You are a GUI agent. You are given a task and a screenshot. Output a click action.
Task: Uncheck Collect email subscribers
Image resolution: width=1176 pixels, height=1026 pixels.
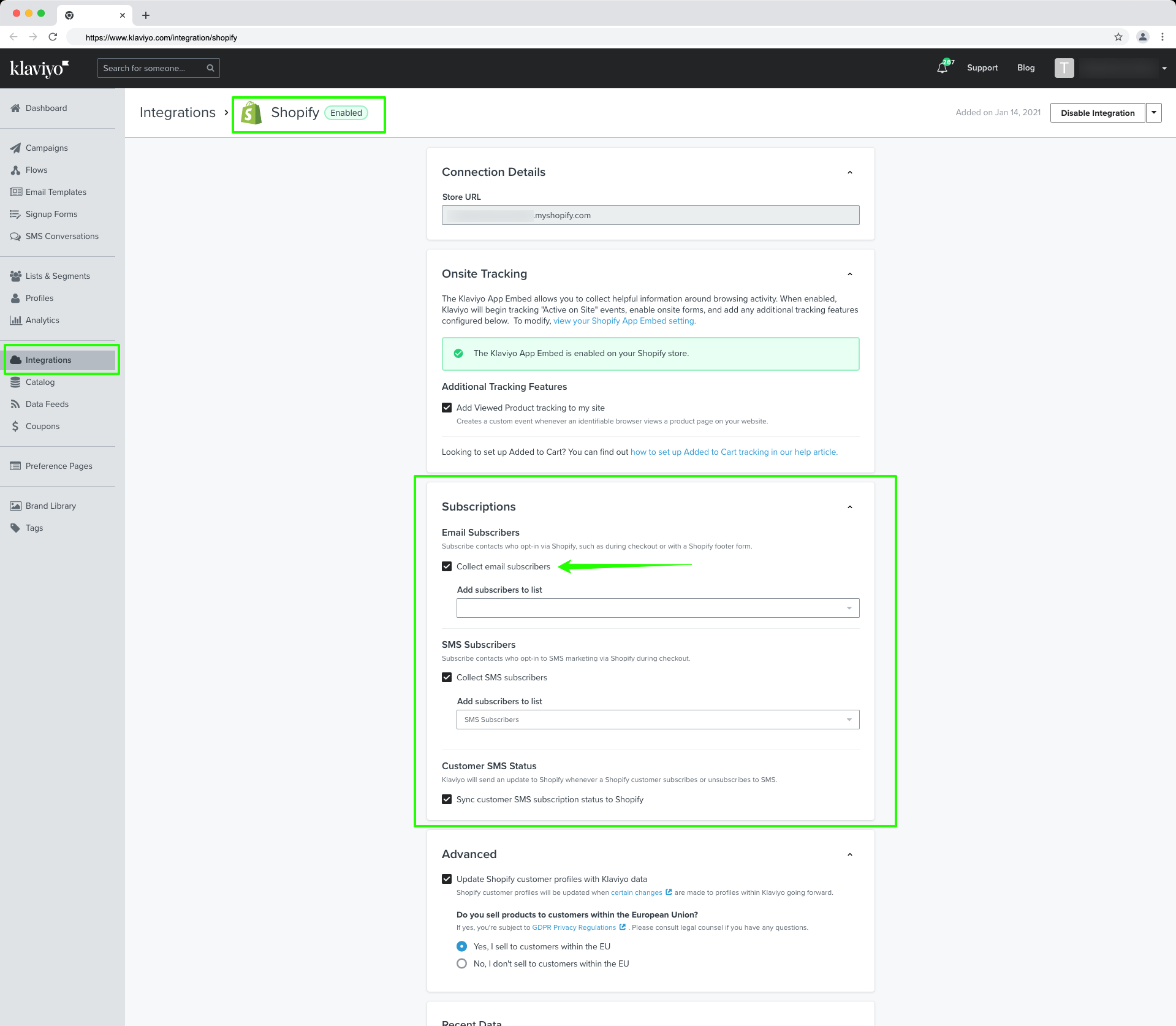[447, 566]
